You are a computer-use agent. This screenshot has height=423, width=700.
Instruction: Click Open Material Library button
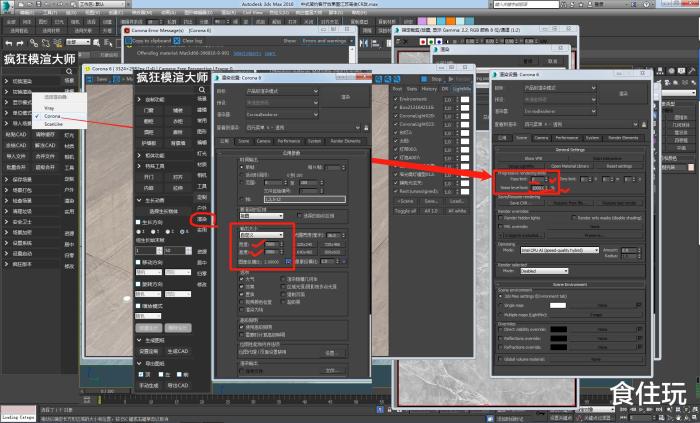[x=570, y=166]
